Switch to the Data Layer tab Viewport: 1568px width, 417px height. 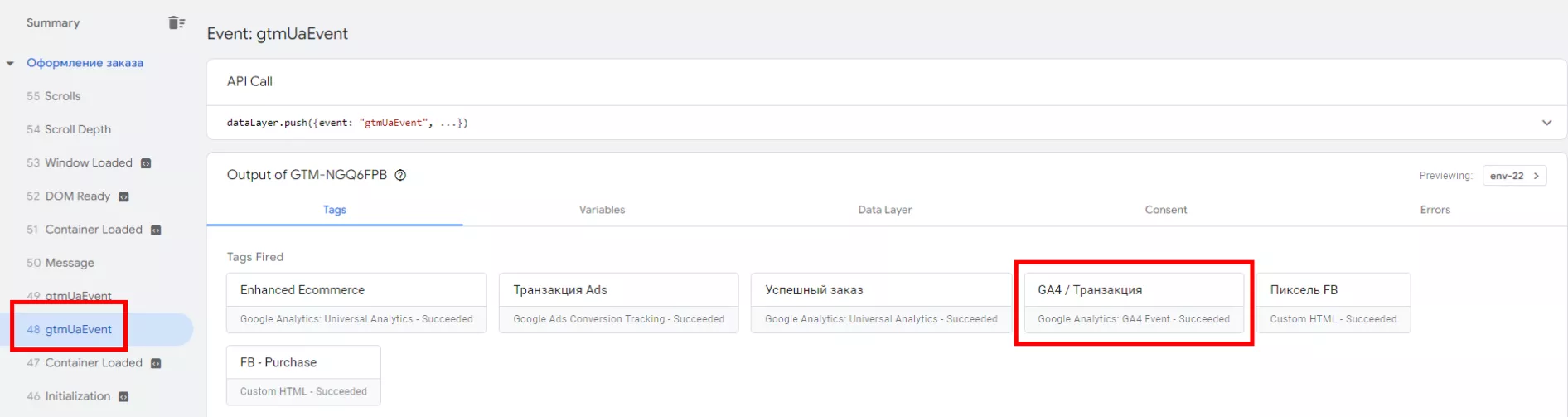pyautogui.click(x=884, y=210)
